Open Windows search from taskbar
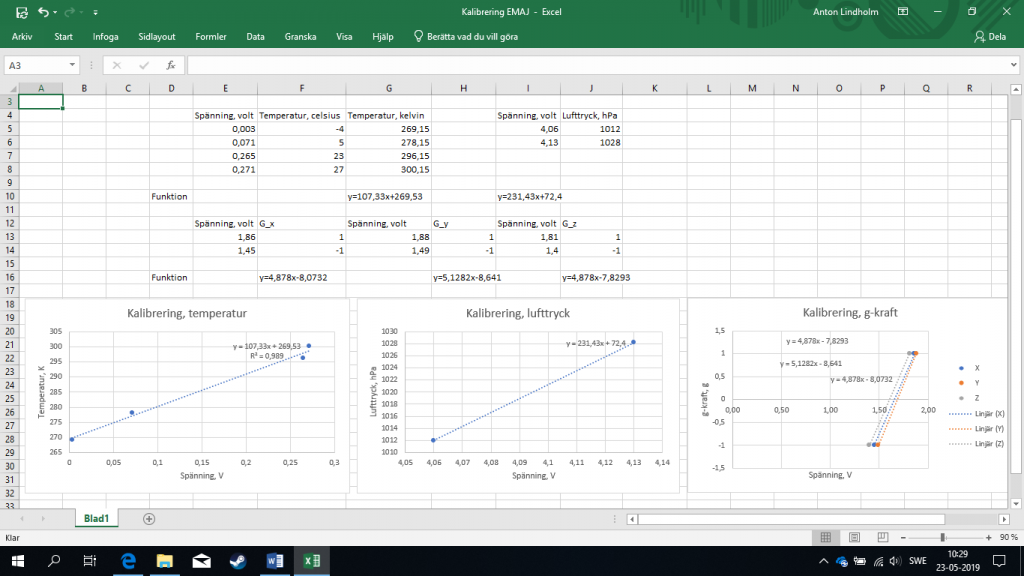The image size is (1024, 576). 54,561
